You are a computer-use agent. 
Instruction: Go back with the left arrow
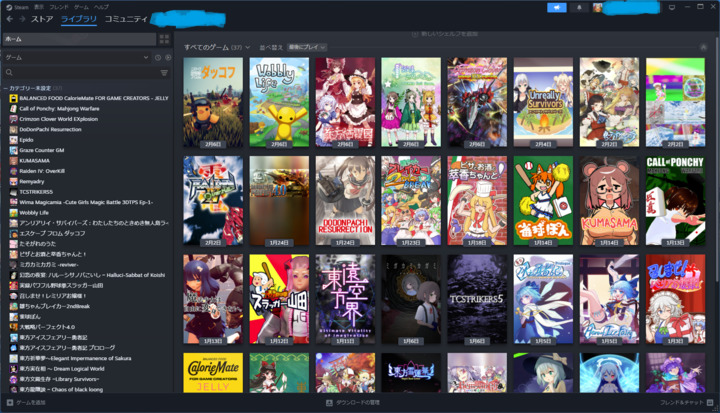tap(9, 19)
